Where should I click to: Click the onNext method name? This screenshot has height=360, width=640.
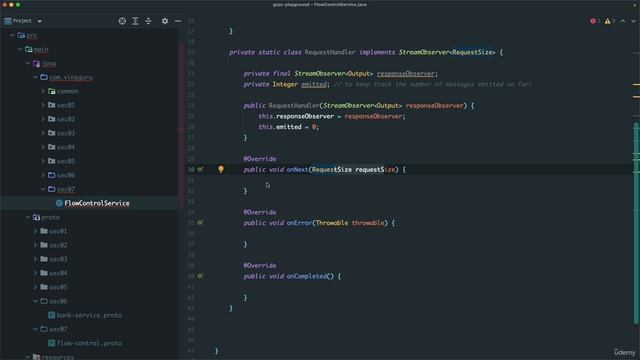coord(297,169)
